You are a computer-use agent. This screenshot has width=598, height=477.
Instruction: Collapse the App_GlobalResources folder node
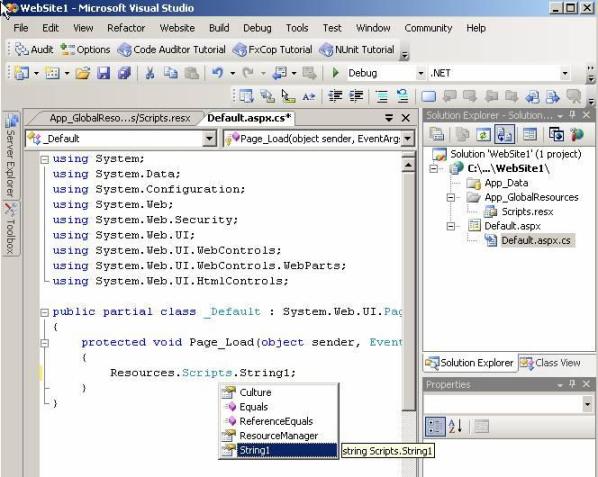coord(450,198)
